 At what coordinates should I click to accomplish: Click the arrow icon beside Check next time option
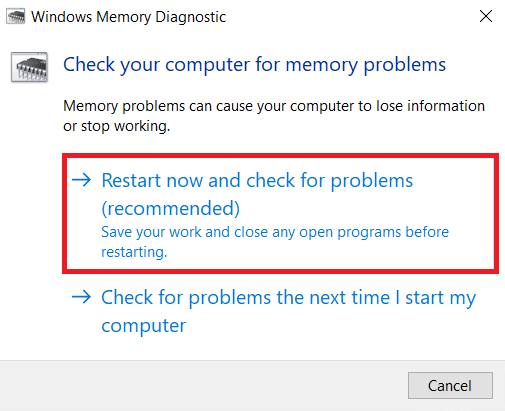[x=81, y=297]
